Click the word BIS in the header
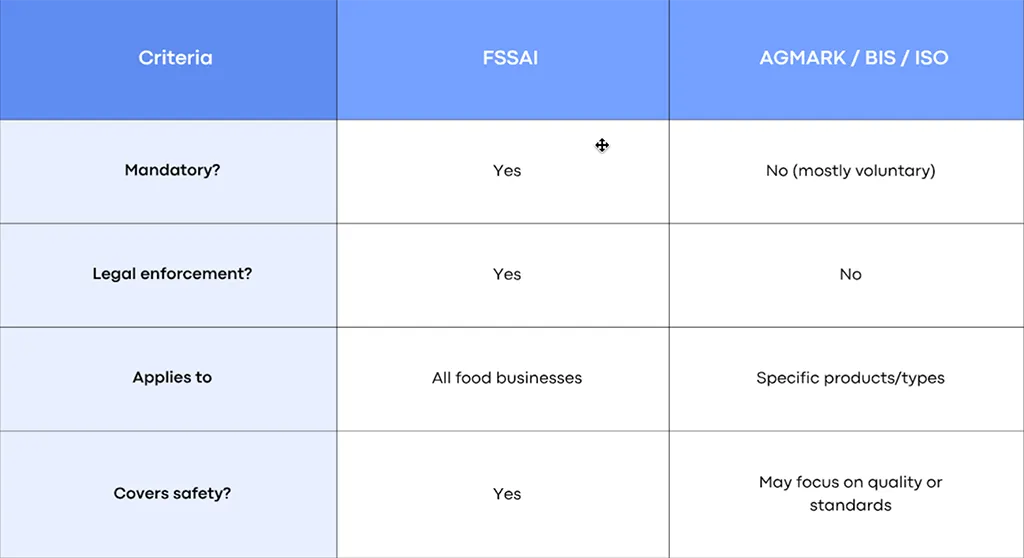The height and width of the screenshot is (558, 1024). (x=880, y=58)
